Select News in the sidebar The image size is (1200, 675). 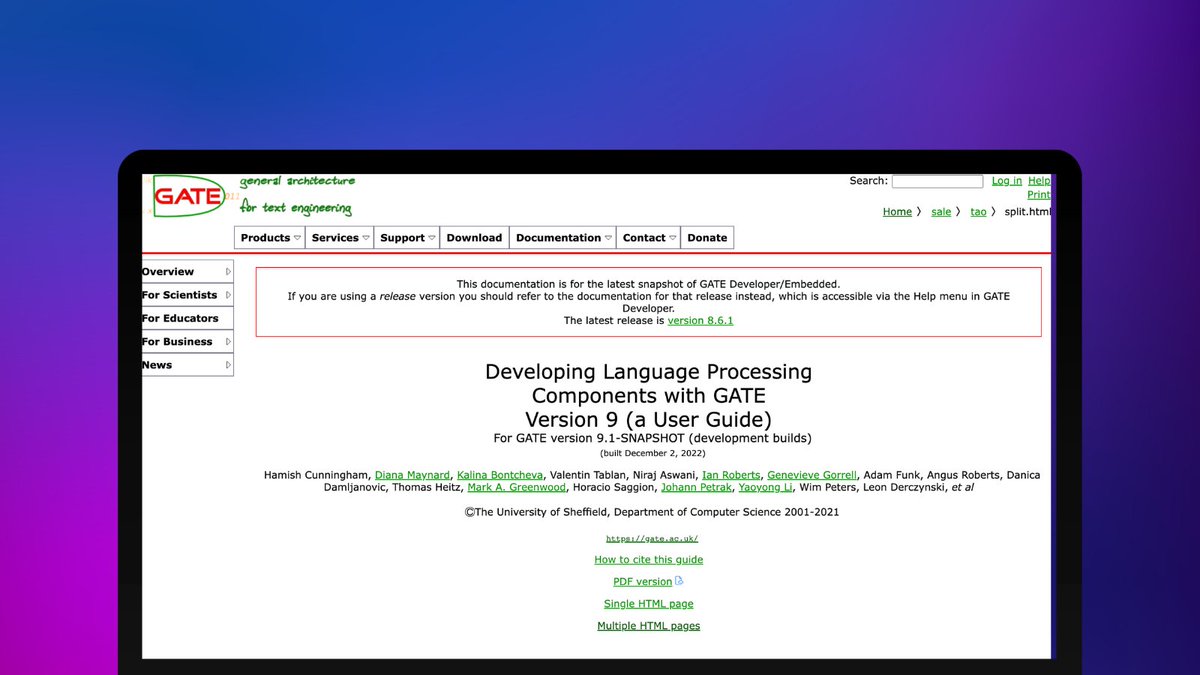click(187, 365)
